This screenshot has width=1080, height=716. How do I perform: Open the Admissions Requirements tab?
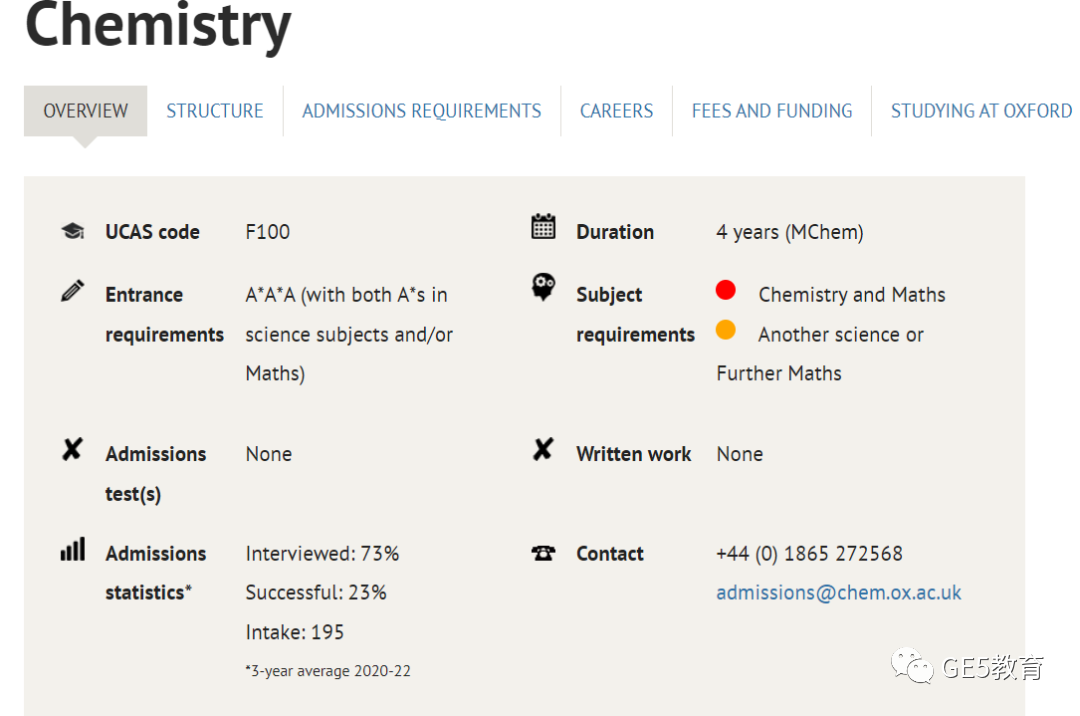[x=422, y=111]
